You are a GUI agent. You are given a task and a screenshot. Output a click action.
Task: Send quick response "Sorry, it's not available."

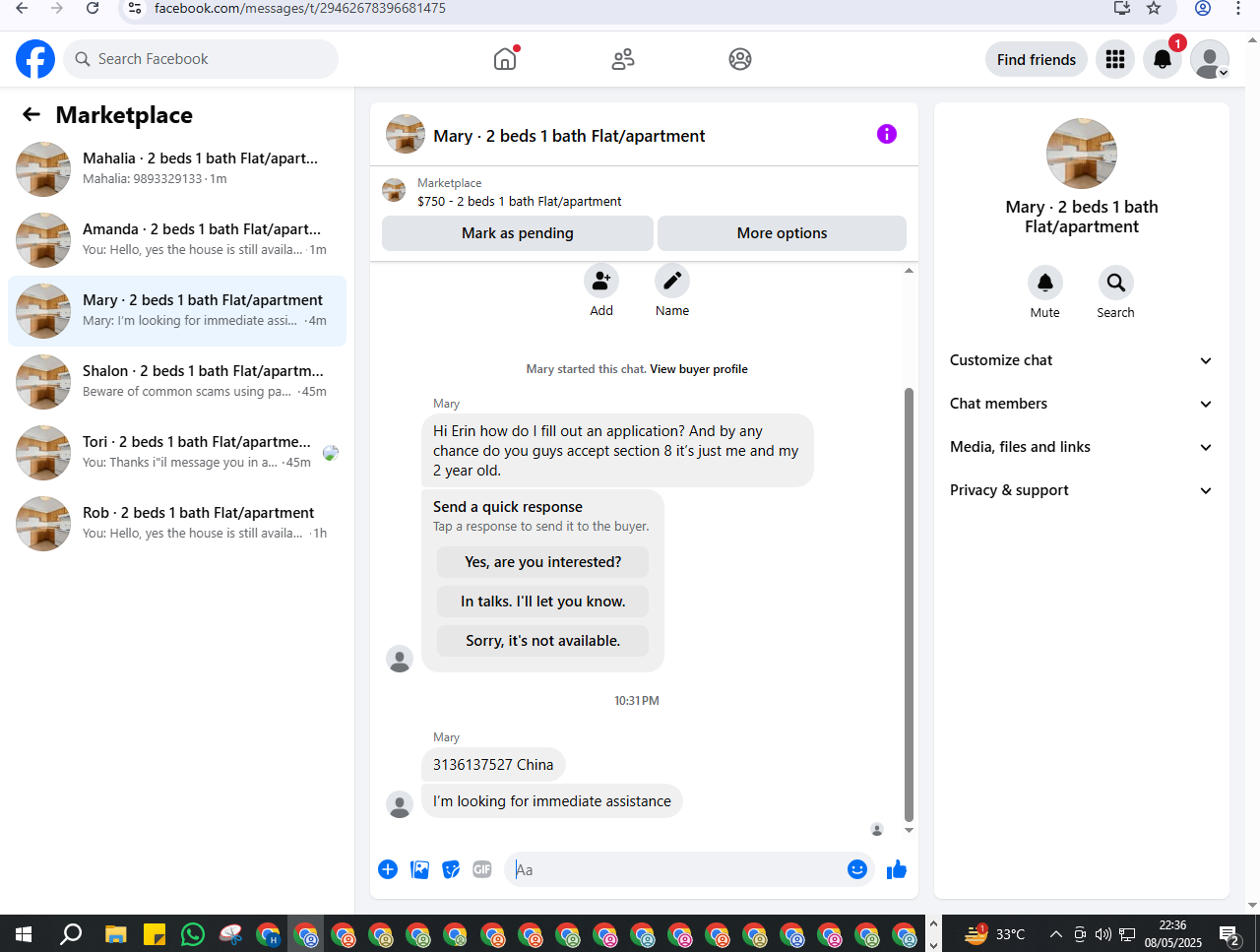[543, 641]
